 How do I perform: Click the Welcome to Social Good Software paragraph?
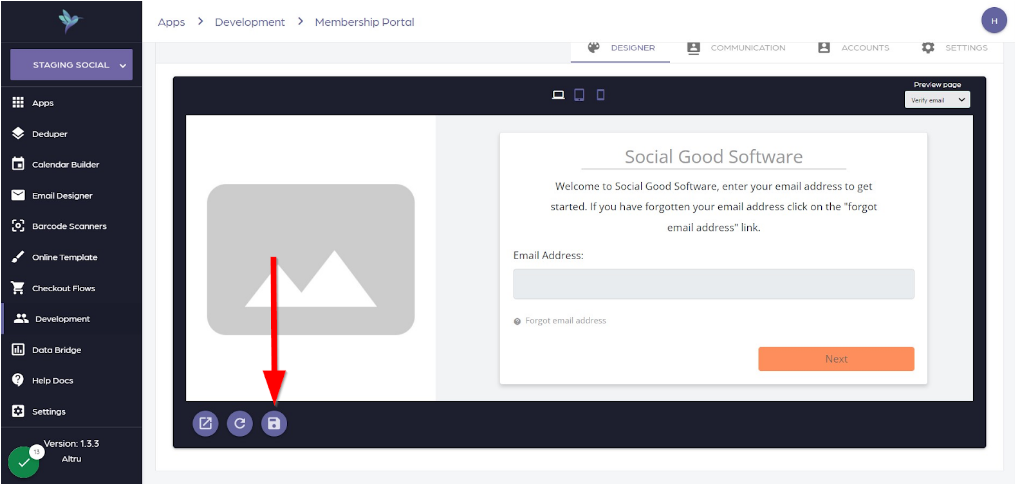tap(713, 207)
